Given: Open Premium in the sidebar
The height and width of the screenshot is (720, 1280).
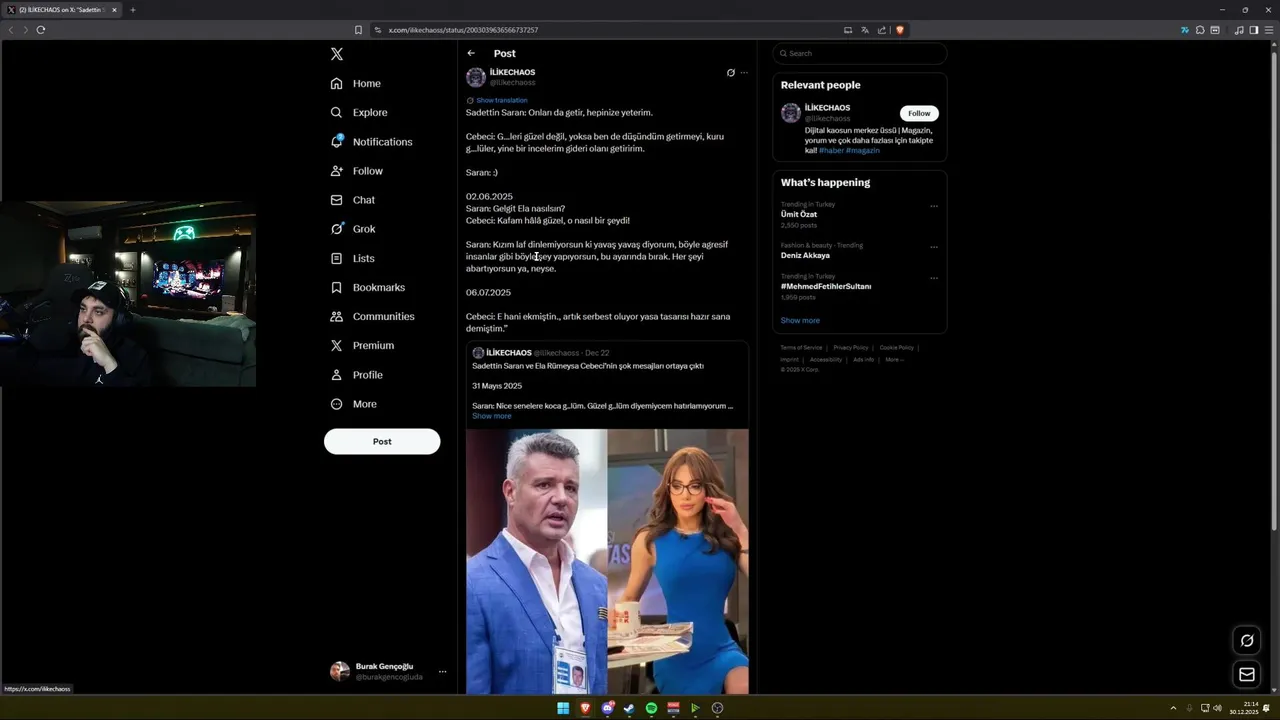Looking at the screenshot, I should [x=361, y=345].
